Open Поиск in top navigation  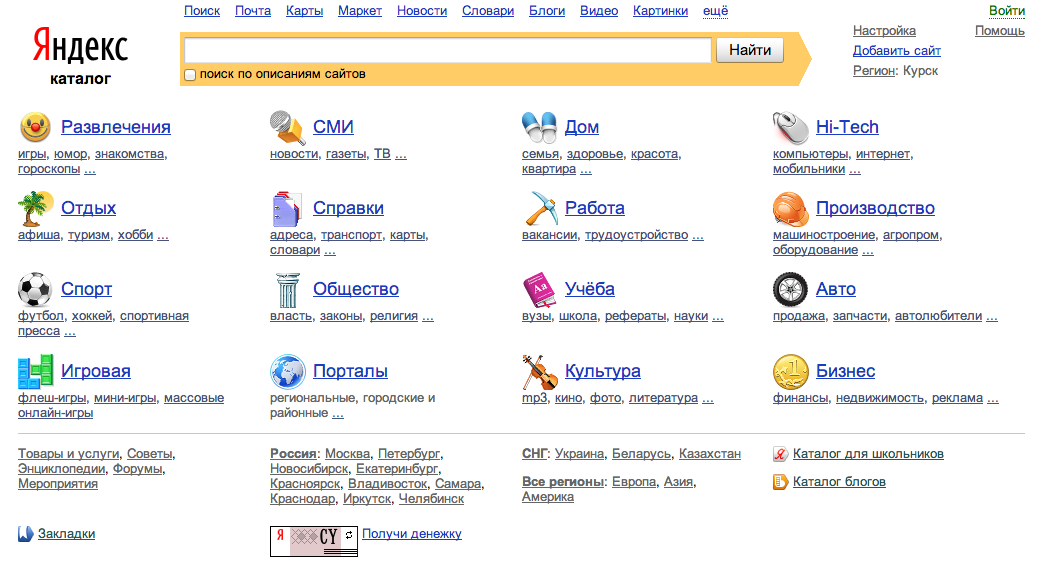click(x=202, y=11)
